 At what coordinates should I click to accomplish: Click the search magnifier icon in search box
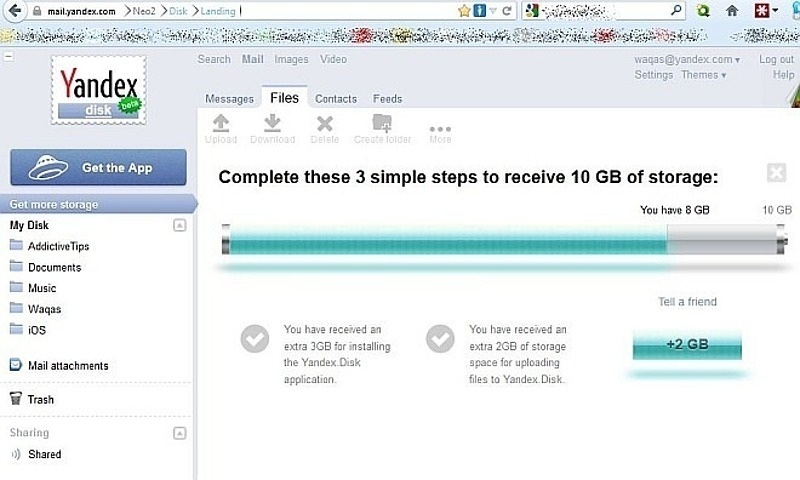(x=676, y=10)
